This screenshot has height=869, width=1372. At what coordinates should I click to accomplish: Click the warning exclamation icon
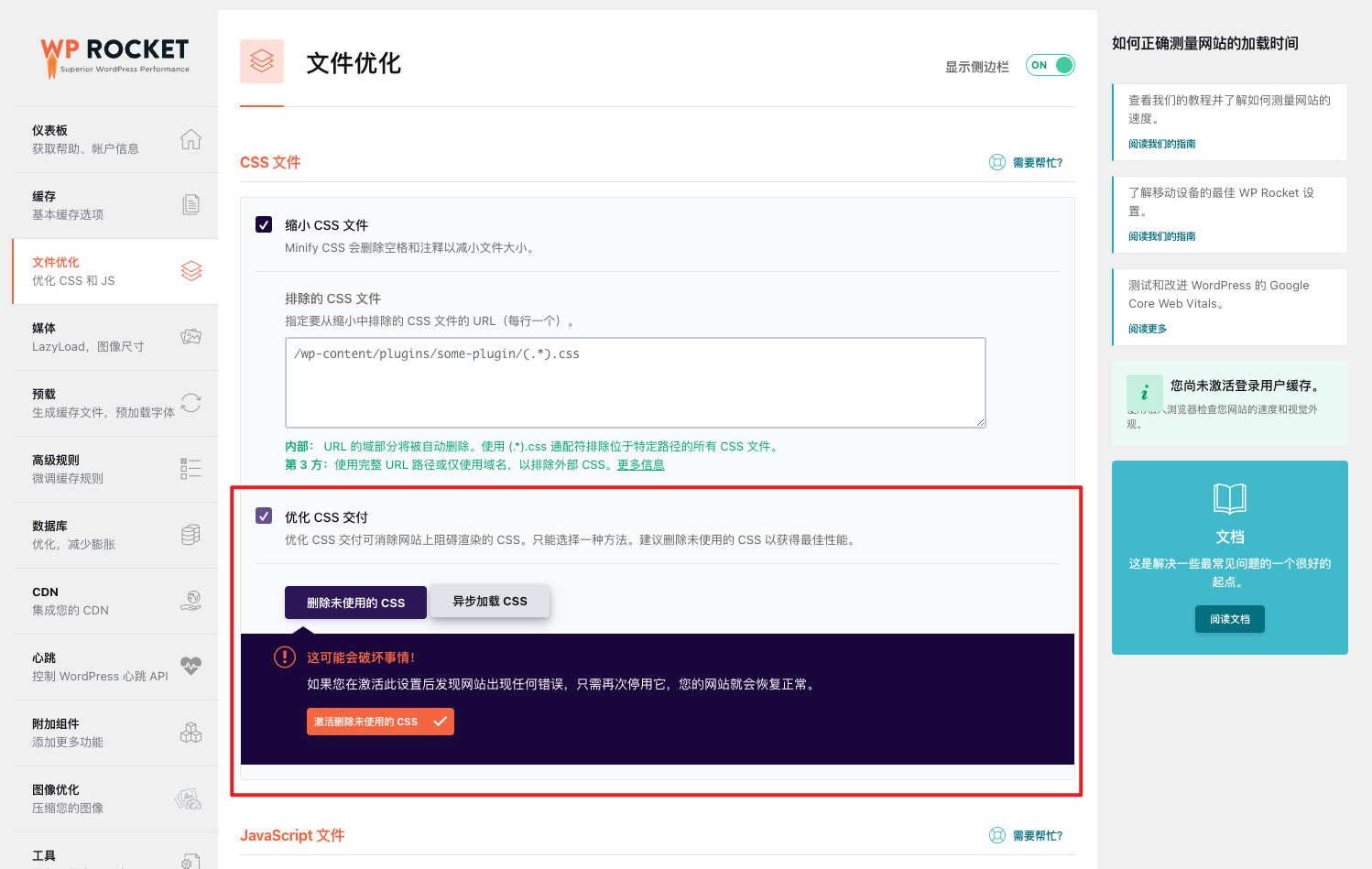pyautogui.click(x=285, y=657)
